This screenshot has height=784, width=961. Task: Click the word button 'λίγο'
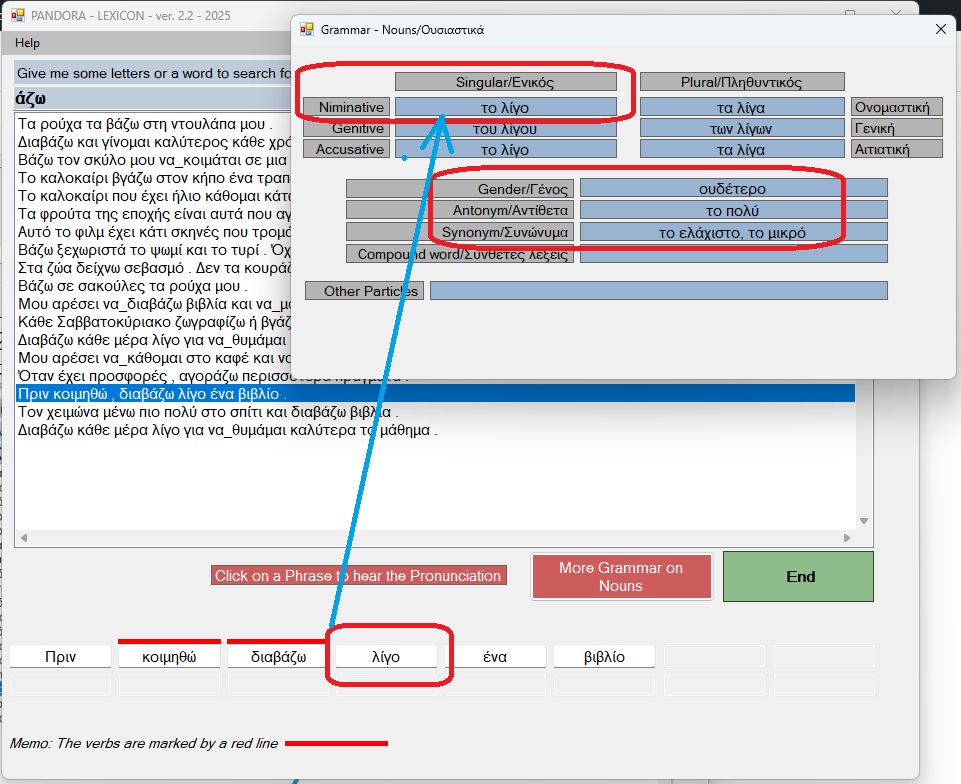[x=386, y=657]
